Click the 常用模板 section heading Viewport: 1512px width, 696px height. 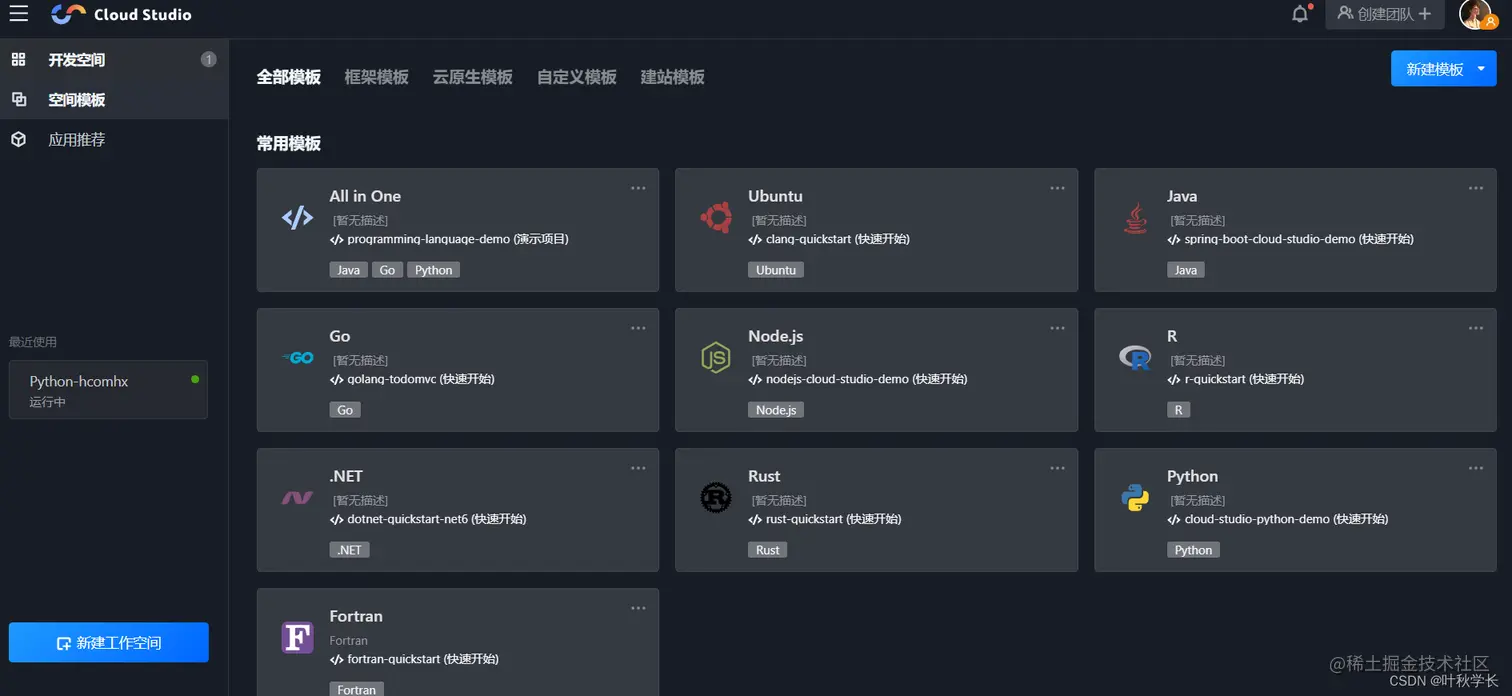point(289,144)
